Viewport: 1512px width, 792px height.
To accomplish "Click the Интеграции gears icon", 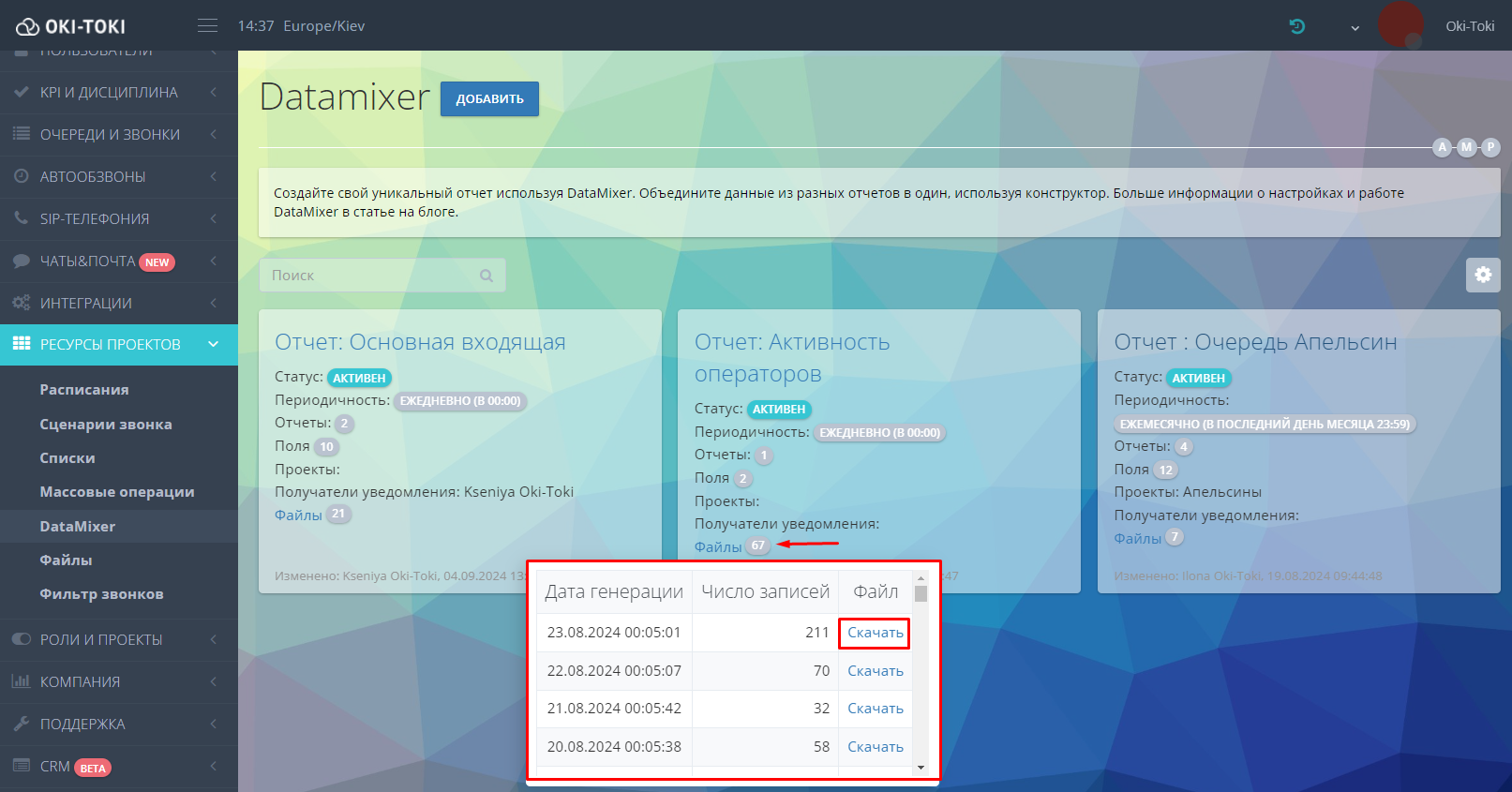I will click(22, 303).
